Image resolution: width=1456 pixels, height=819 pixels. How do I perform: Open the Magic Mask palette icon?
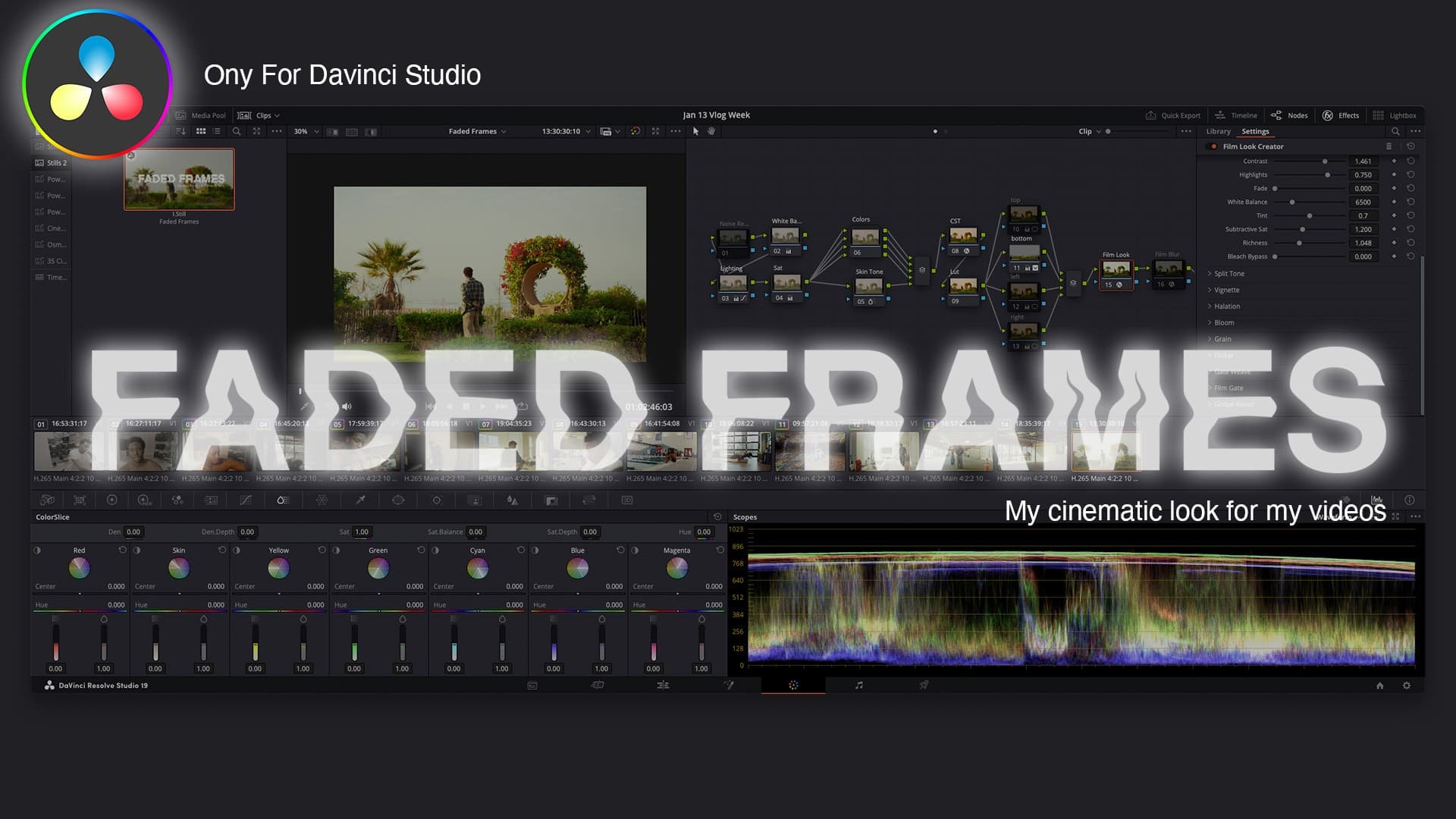tap(475, 500)
